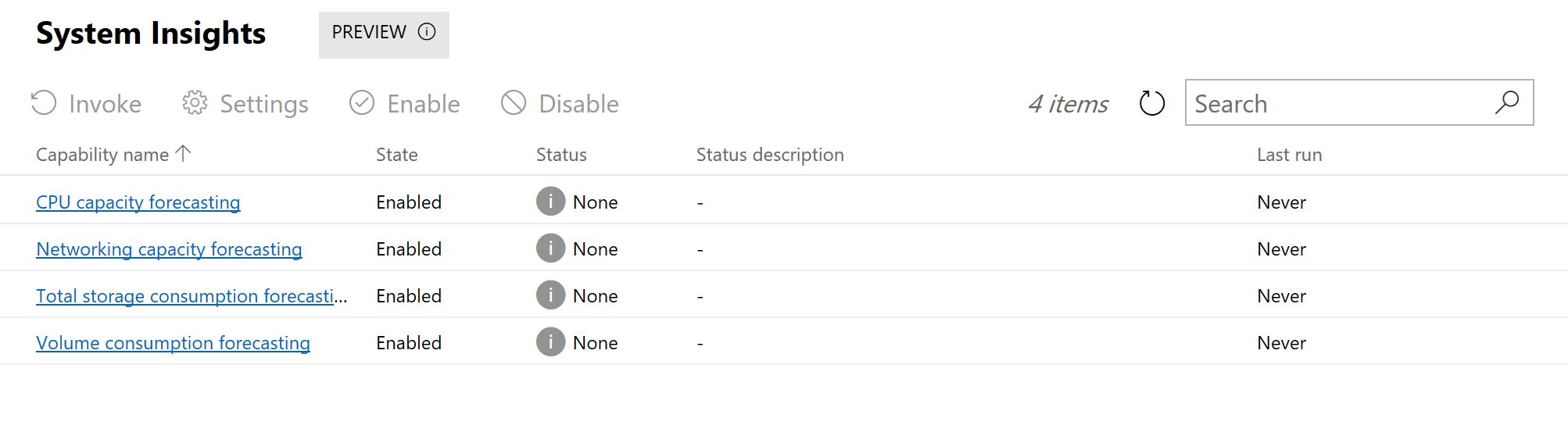Sort by the Status description header
The width and height of the screenshot is (1568, 429).
(x=770, y=155)
